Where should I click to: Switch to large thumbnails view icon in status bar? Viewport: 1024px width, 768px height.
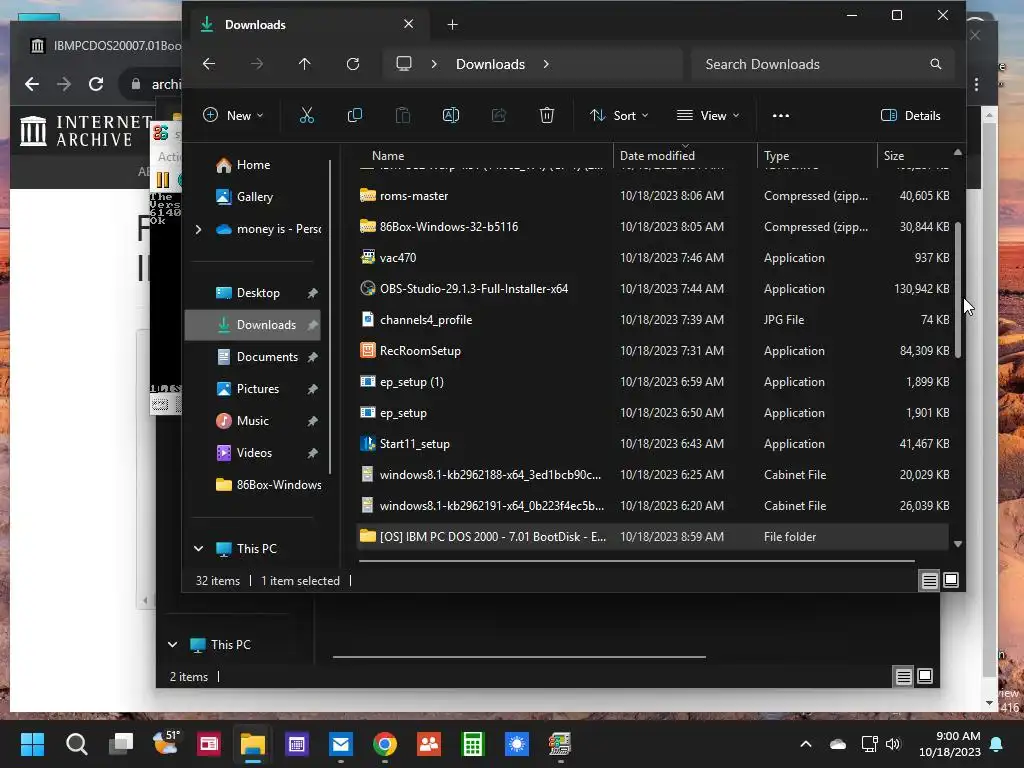951,580
